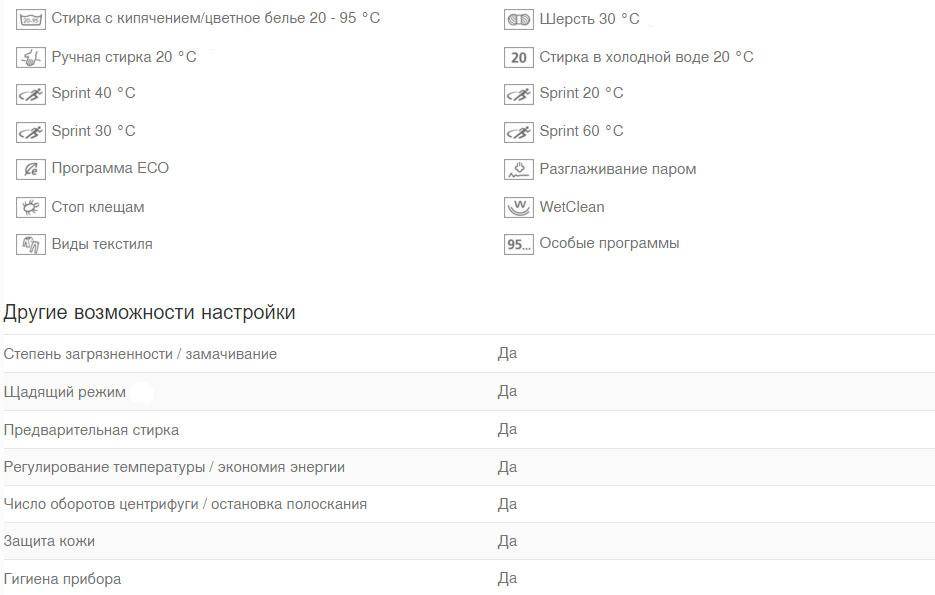Click the steam smoothing icon
Viewport: 935px width, 595px height.
click(519, 169)
